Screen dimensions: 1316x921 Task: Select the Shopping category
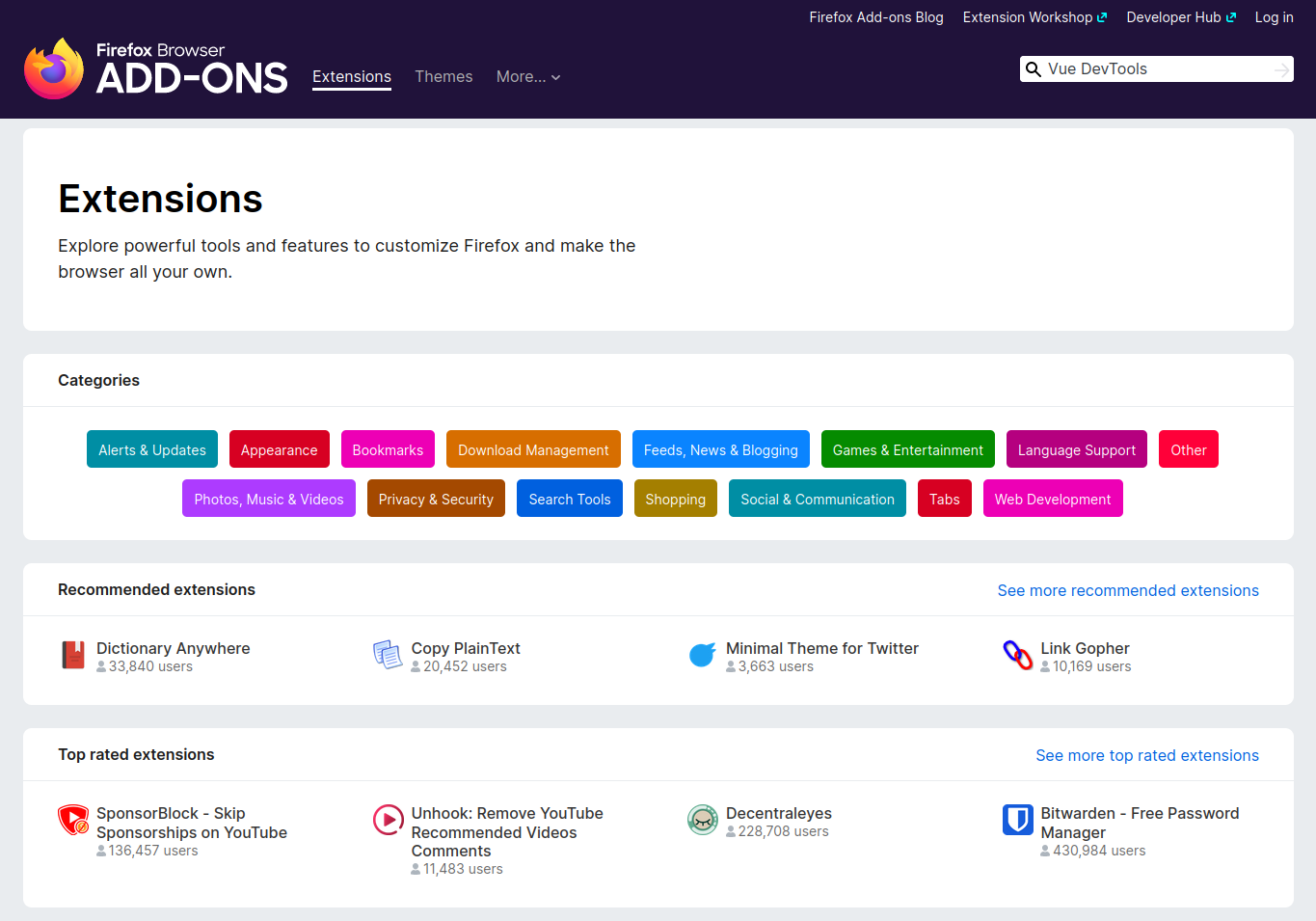[676, 499]
